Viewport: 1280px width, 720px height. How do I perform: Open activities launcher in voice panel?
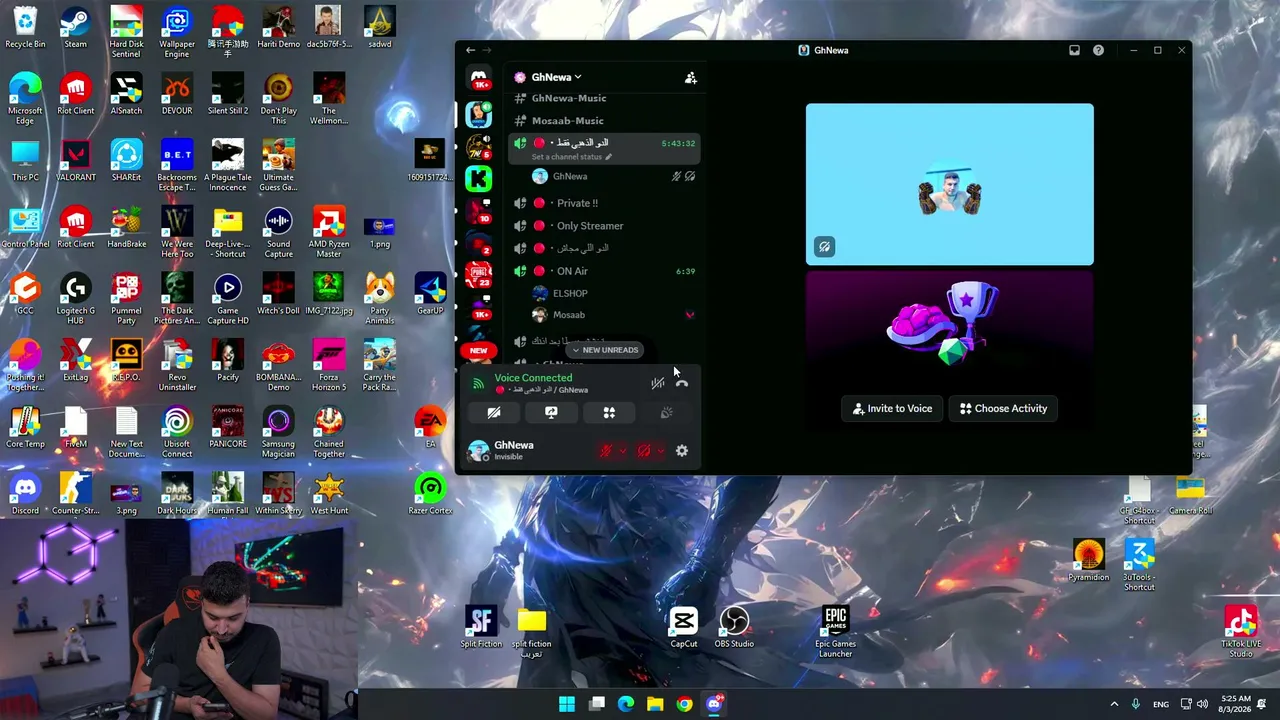coord(609,412)
